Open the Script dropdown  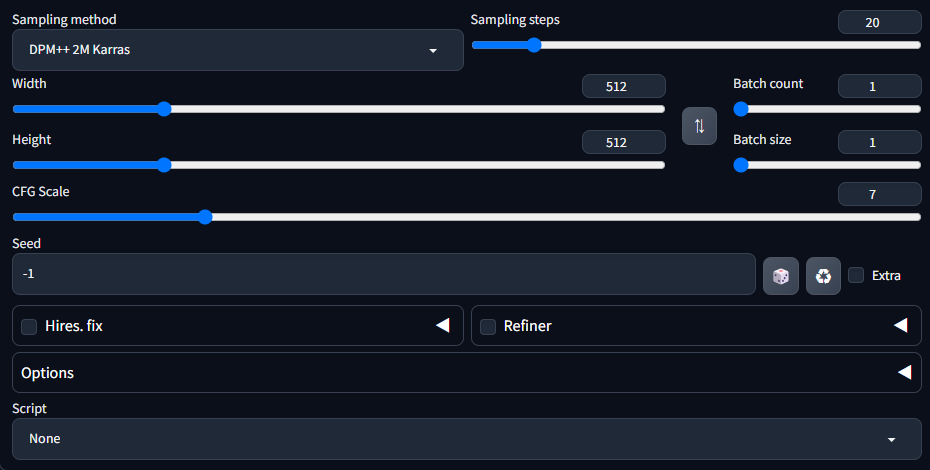pyautogui.click(x=466, y=438)
